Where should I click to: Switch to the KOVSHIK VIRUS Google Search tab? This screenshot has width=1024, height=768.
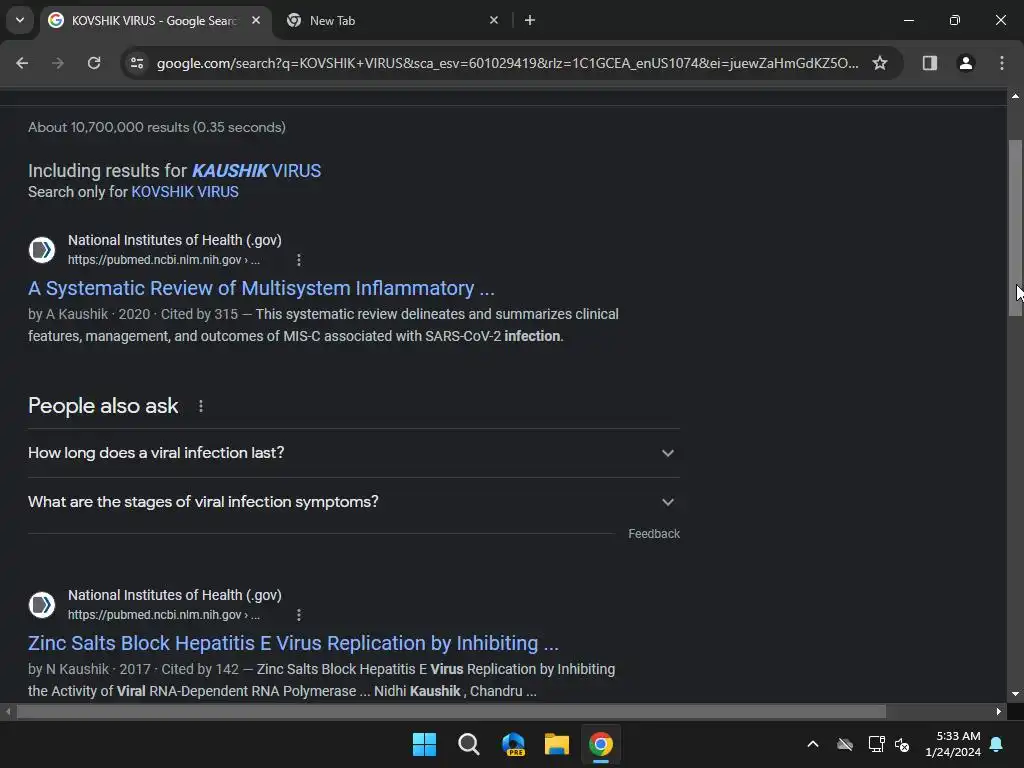tap(154, 20)
